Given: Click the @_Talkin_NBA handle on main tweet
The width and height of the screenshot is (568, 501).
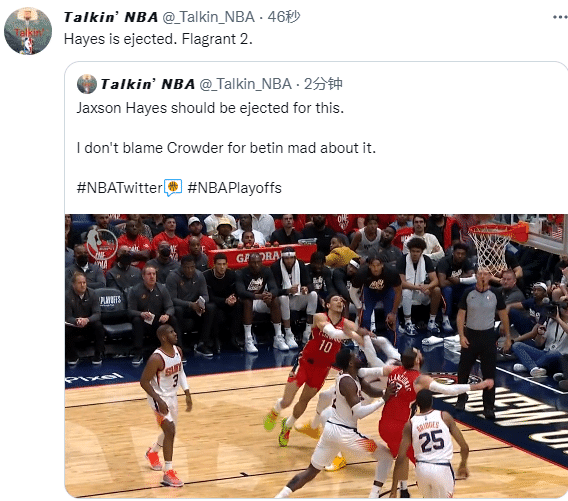Looking at the screenshot, I should [208, 17].
